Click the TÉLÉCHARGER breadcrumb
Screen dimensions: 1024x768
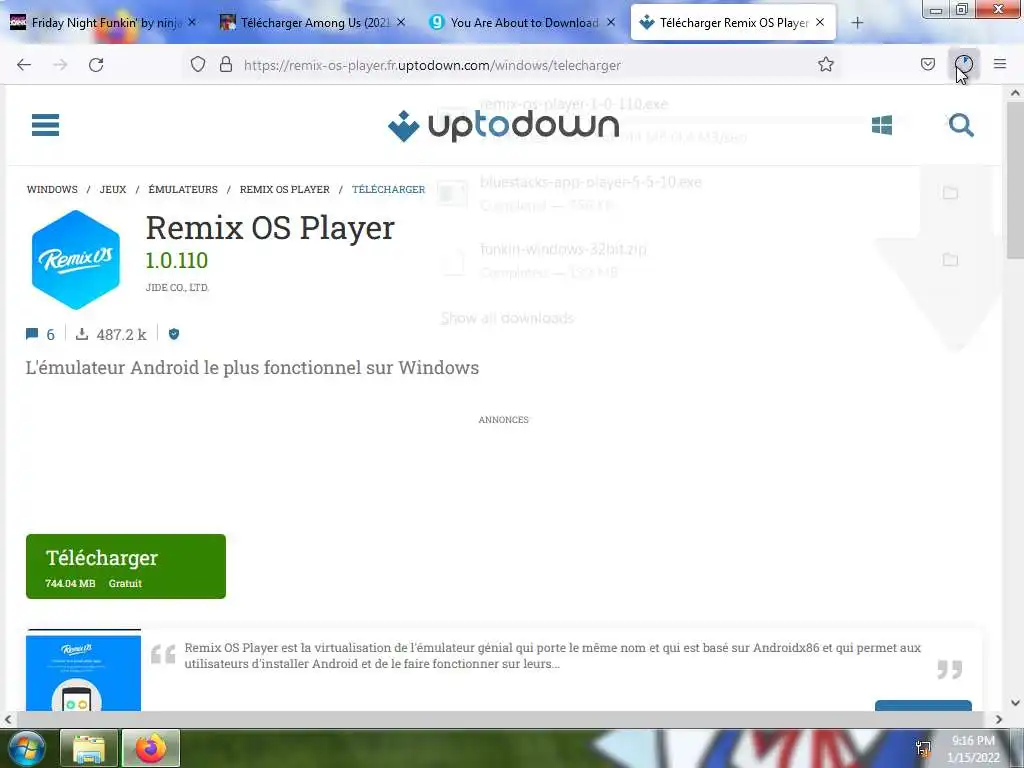point(389,189)
